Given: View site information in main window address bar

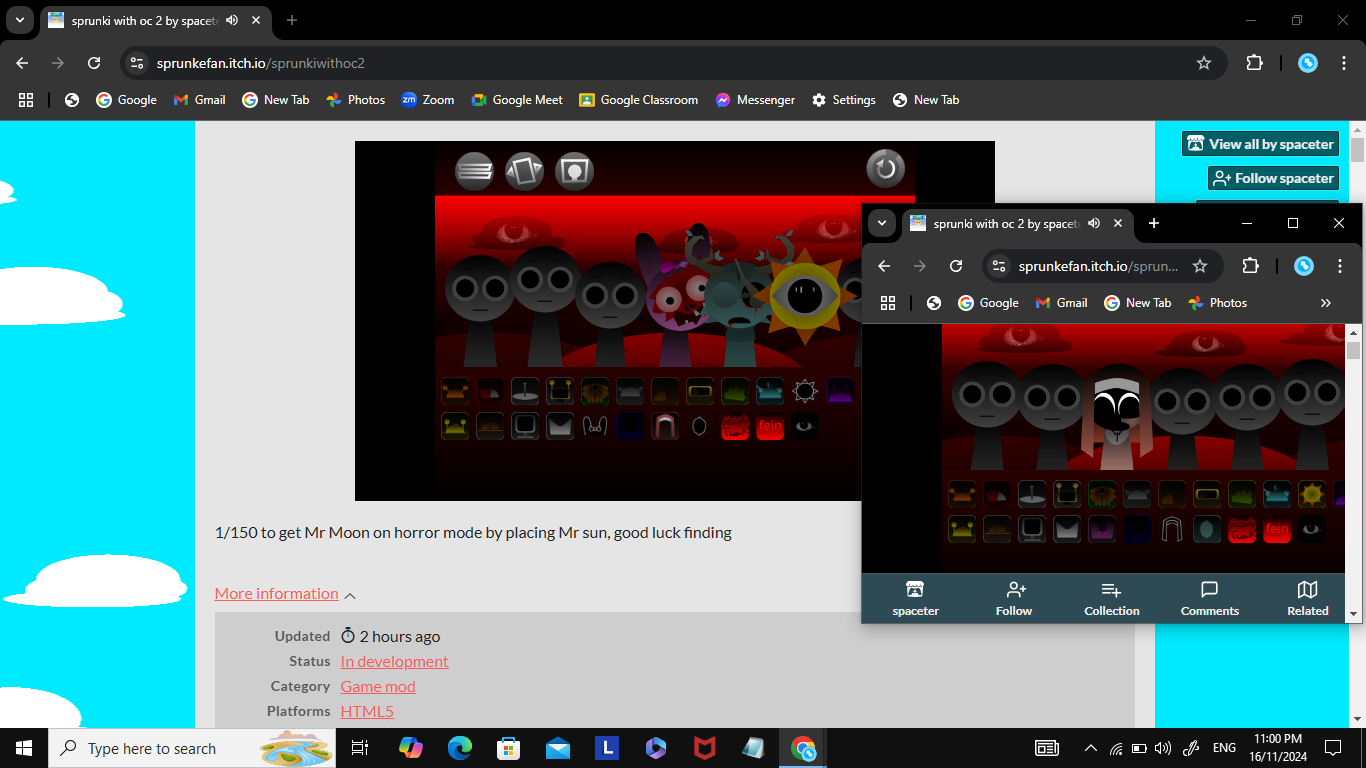Looking at the screenshot, I should (138, 63).
